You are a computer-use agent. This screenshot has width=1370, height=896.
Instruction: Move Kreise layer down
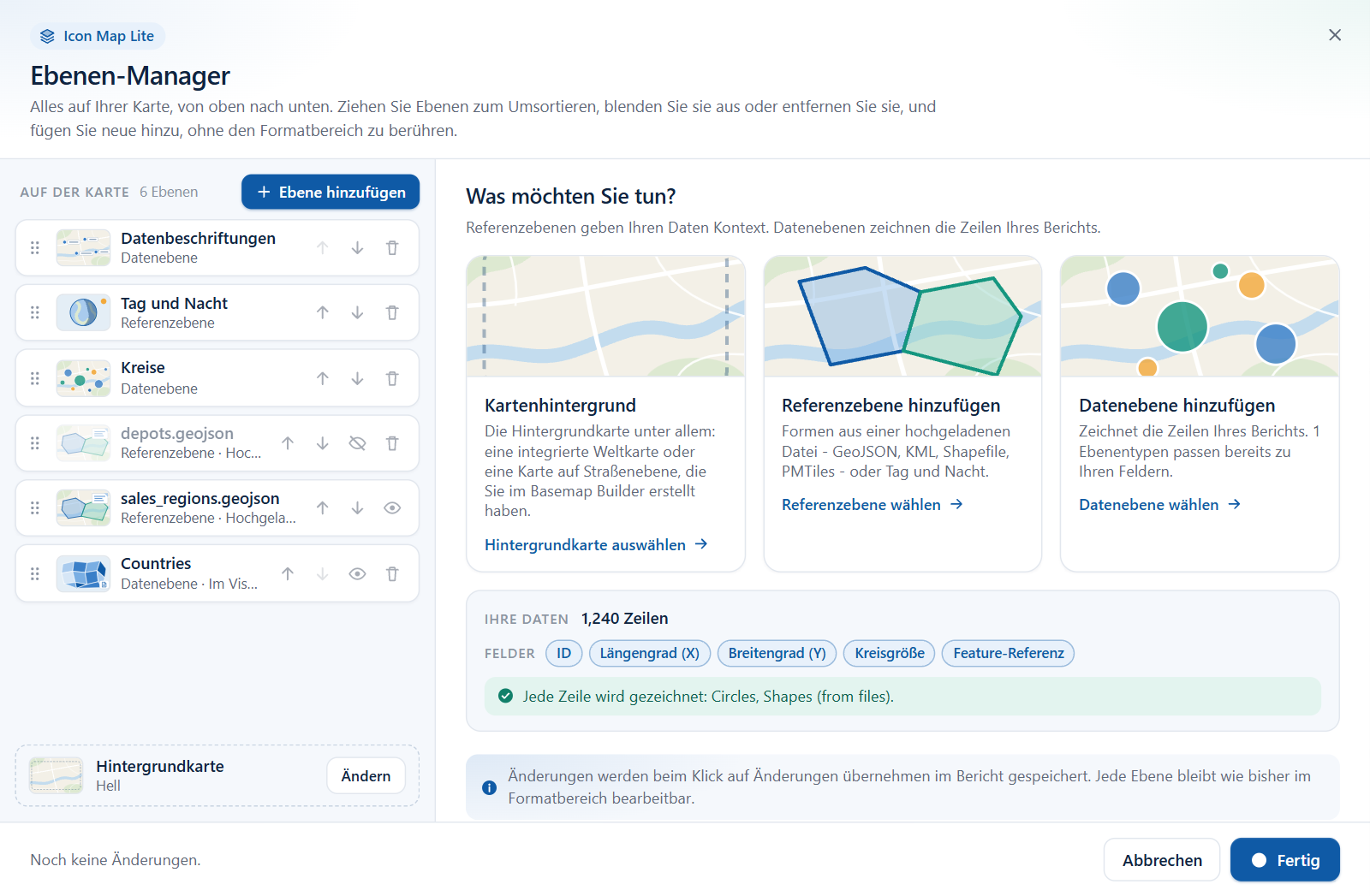pyautogui.click(x=357, y=378)
